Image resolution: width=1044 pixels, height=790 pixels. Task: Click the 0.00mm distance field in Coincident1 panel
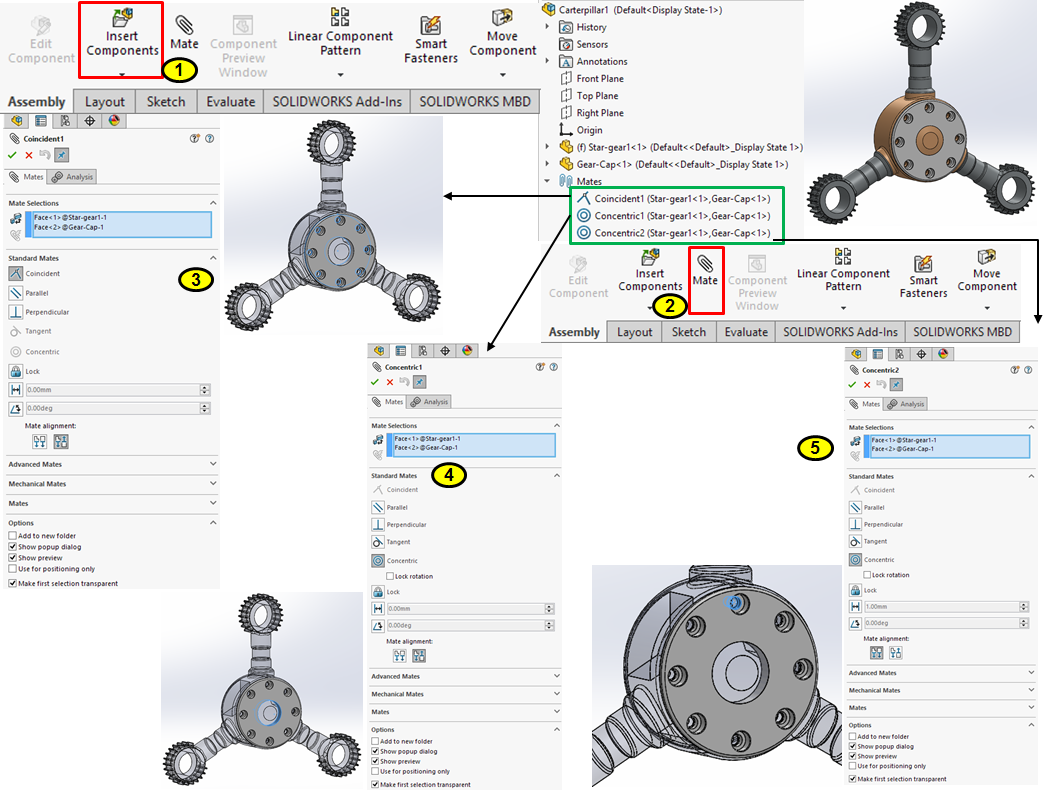click(x=113, y=390)
